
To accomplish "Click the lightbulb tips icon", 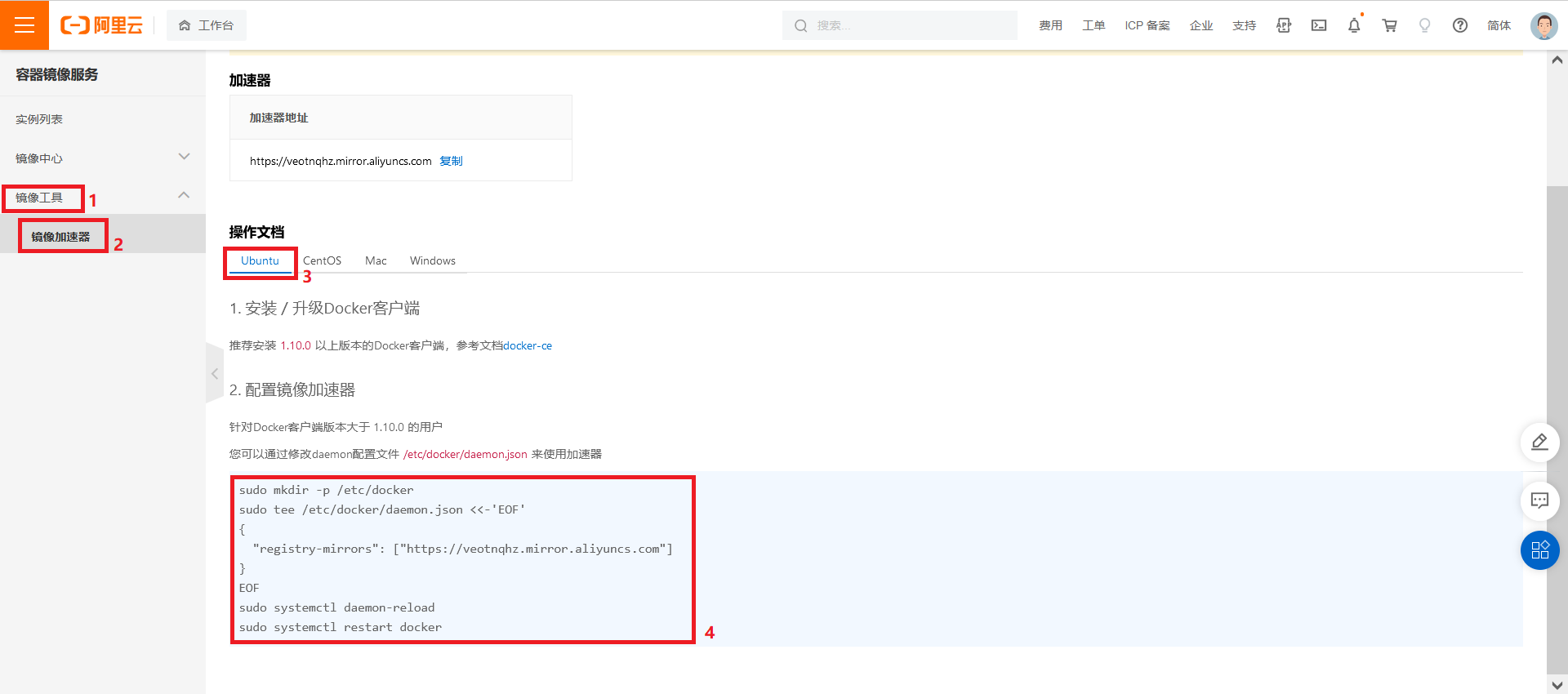I will pos(1425,25).
